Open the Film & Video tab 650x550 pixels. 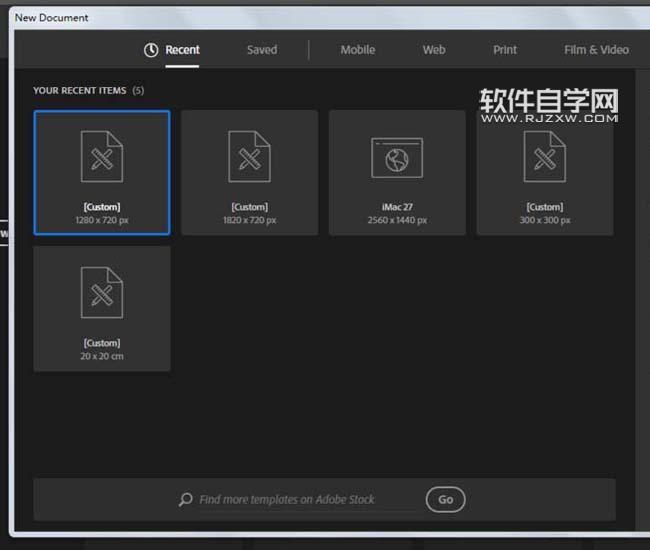pyautogui.click(x=596, y=50)
